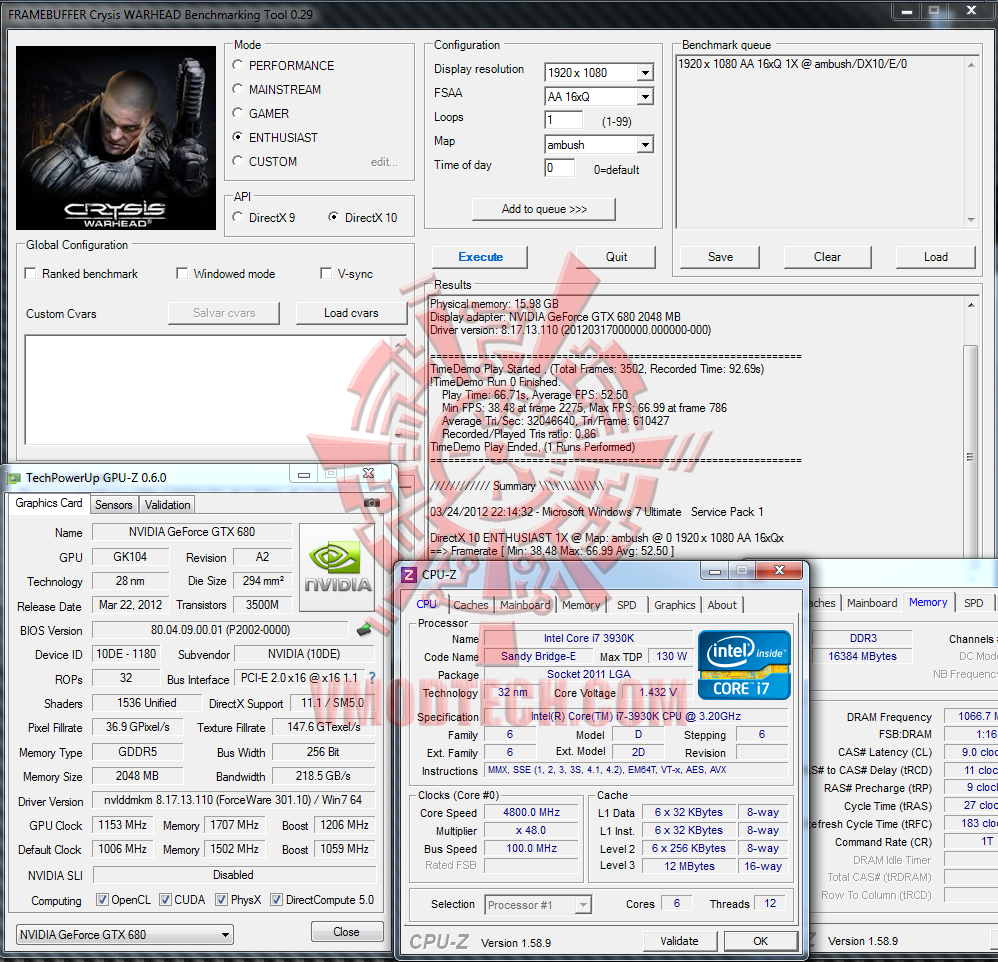Click the Add to queue button

click(x=544, y=209)
